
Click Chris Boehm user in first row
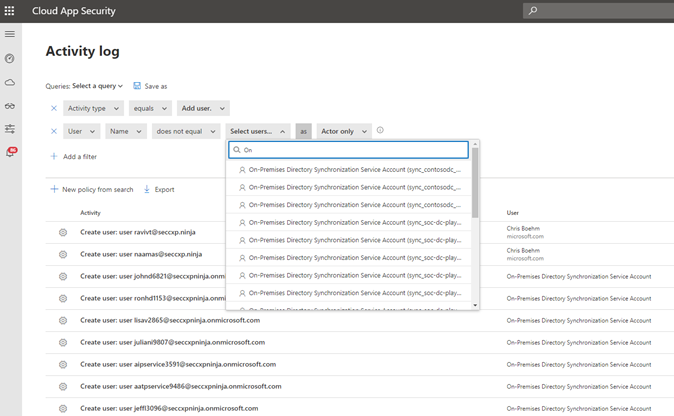point(523,229)
